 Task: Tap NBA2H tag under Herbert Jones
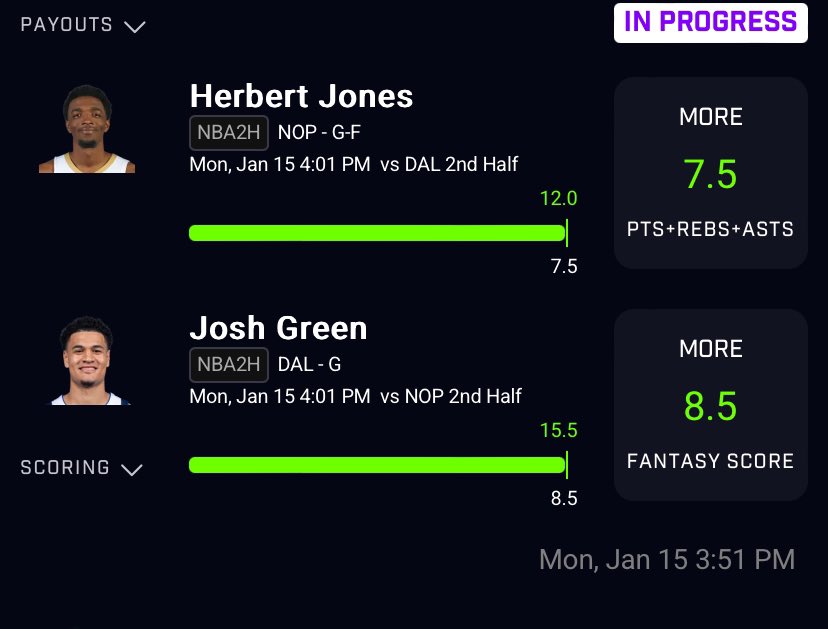(229, 133)
